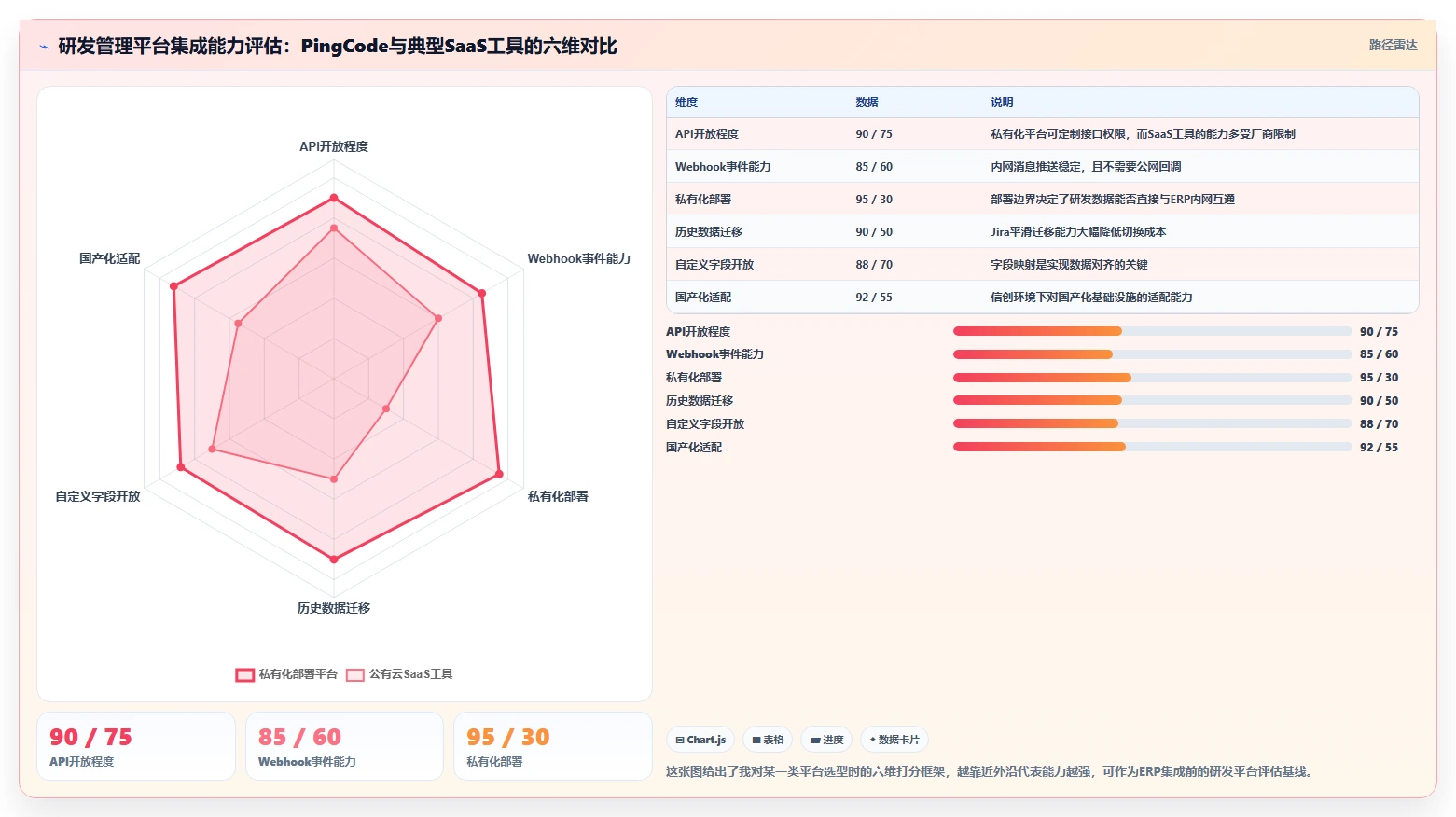This screenshot has width=1456, height=817.
Task: Select the inner SaaS point on the 自定义字段开放 axis
Action: [x=213, y=450]
